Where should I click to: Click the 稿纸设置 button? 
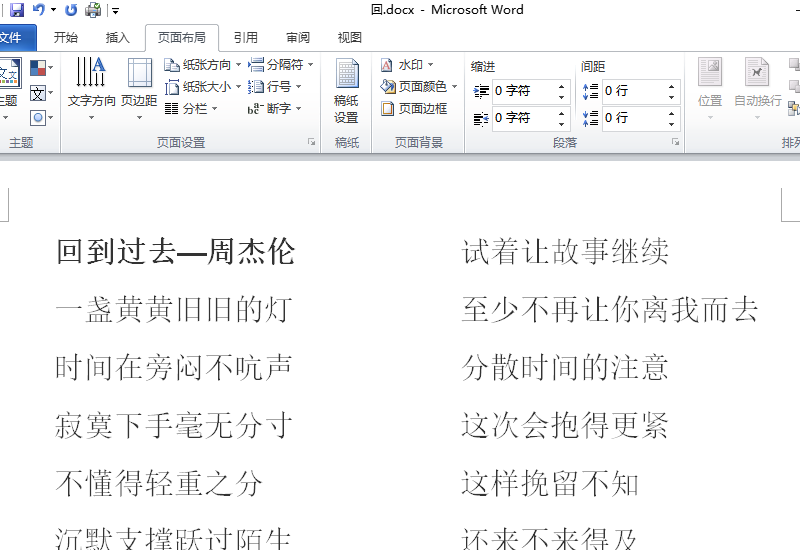pyautogui.click(x=346, y=91)
